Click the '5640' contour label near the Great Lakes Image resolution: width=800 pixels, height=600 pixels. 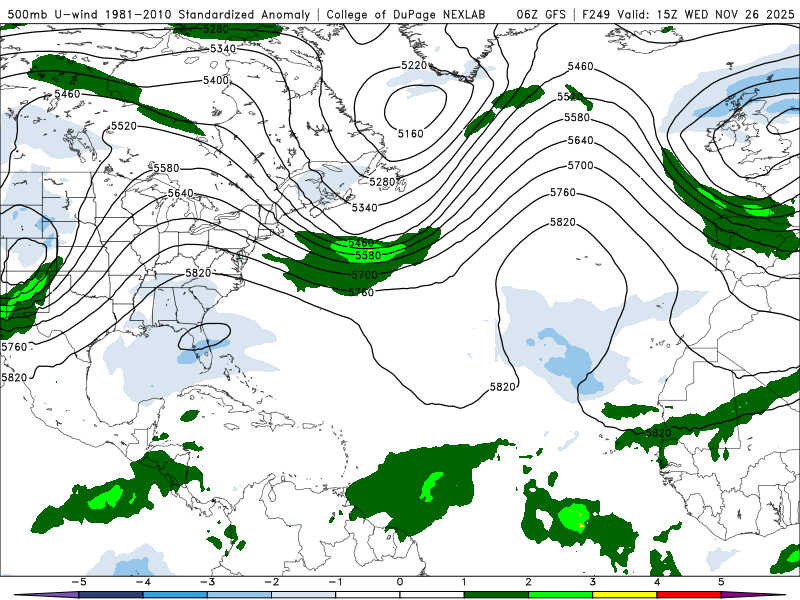[x=181, y=193]
